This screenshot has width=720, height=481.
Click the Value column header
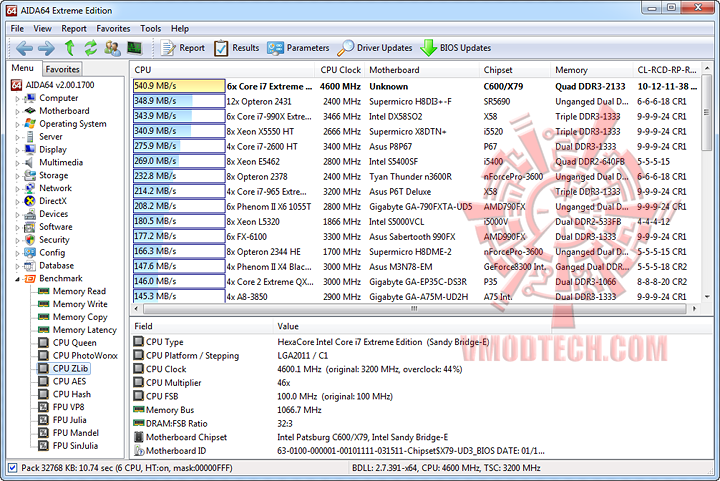tap(412, 326)
